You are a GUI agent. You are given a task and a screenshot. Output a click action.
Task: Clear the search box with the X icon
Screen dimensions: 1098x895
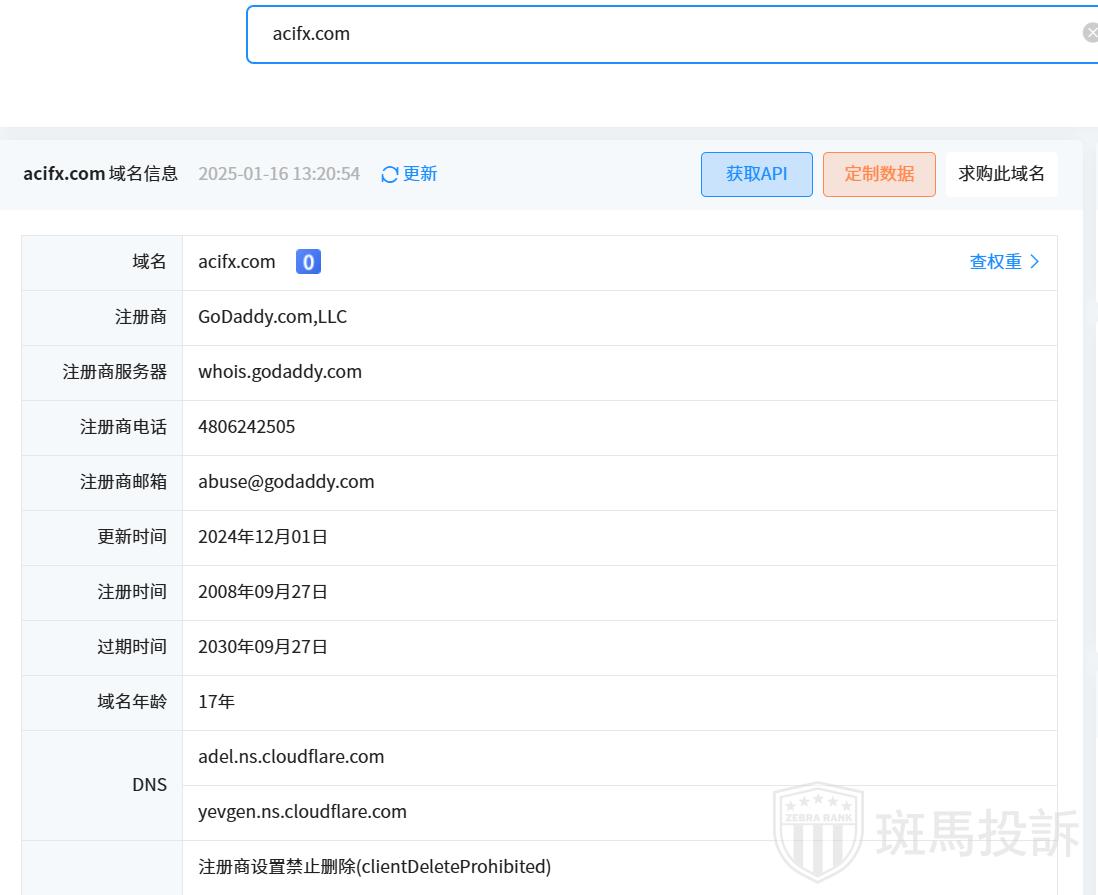point(1090,33)
